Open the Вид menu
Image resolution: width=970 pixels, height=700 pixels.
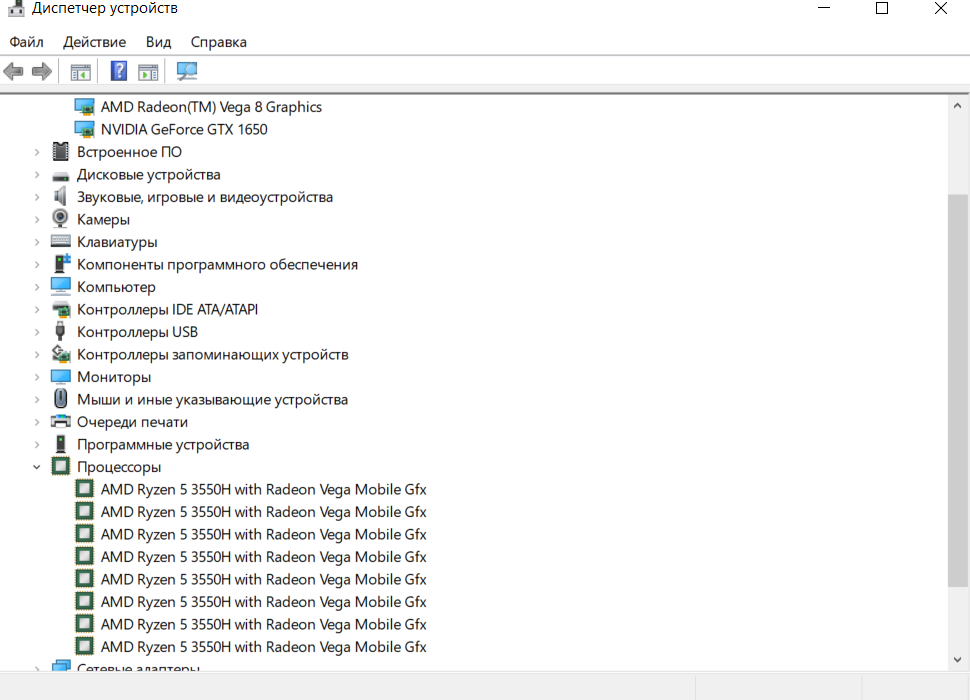point(158,42)
